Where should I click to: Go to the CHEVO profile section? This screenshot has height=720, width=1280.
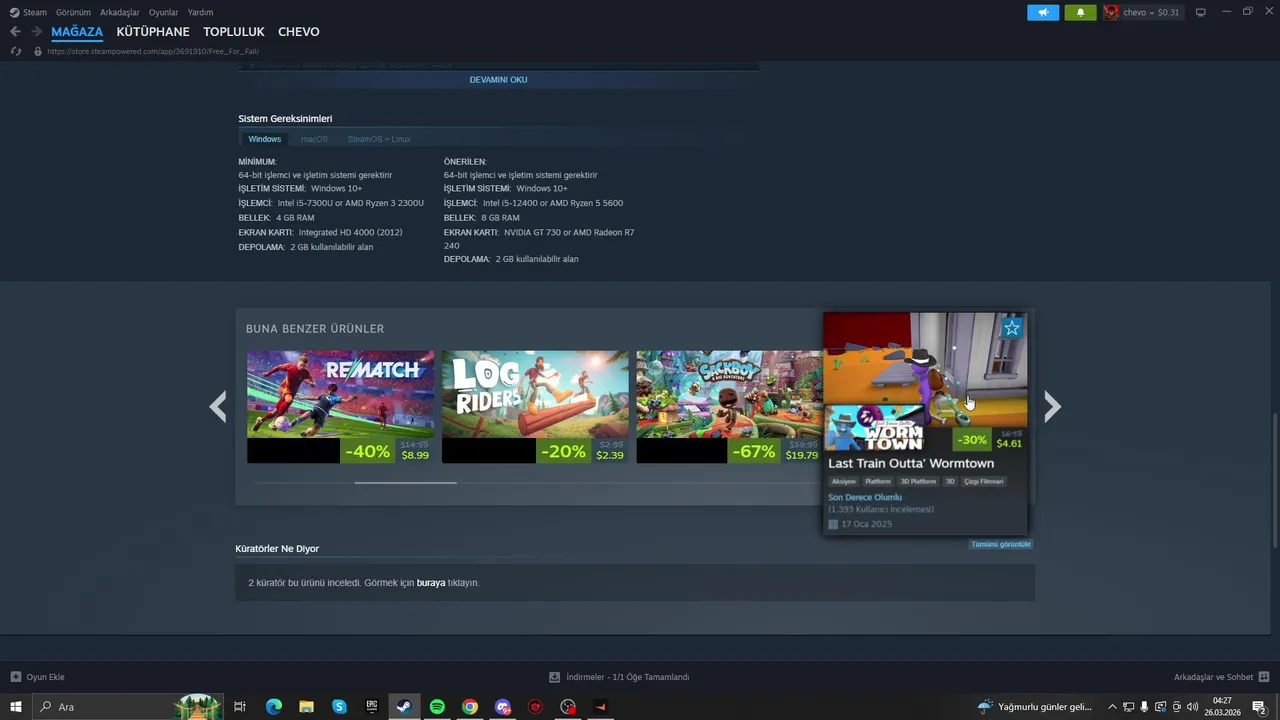pos(299,32)
